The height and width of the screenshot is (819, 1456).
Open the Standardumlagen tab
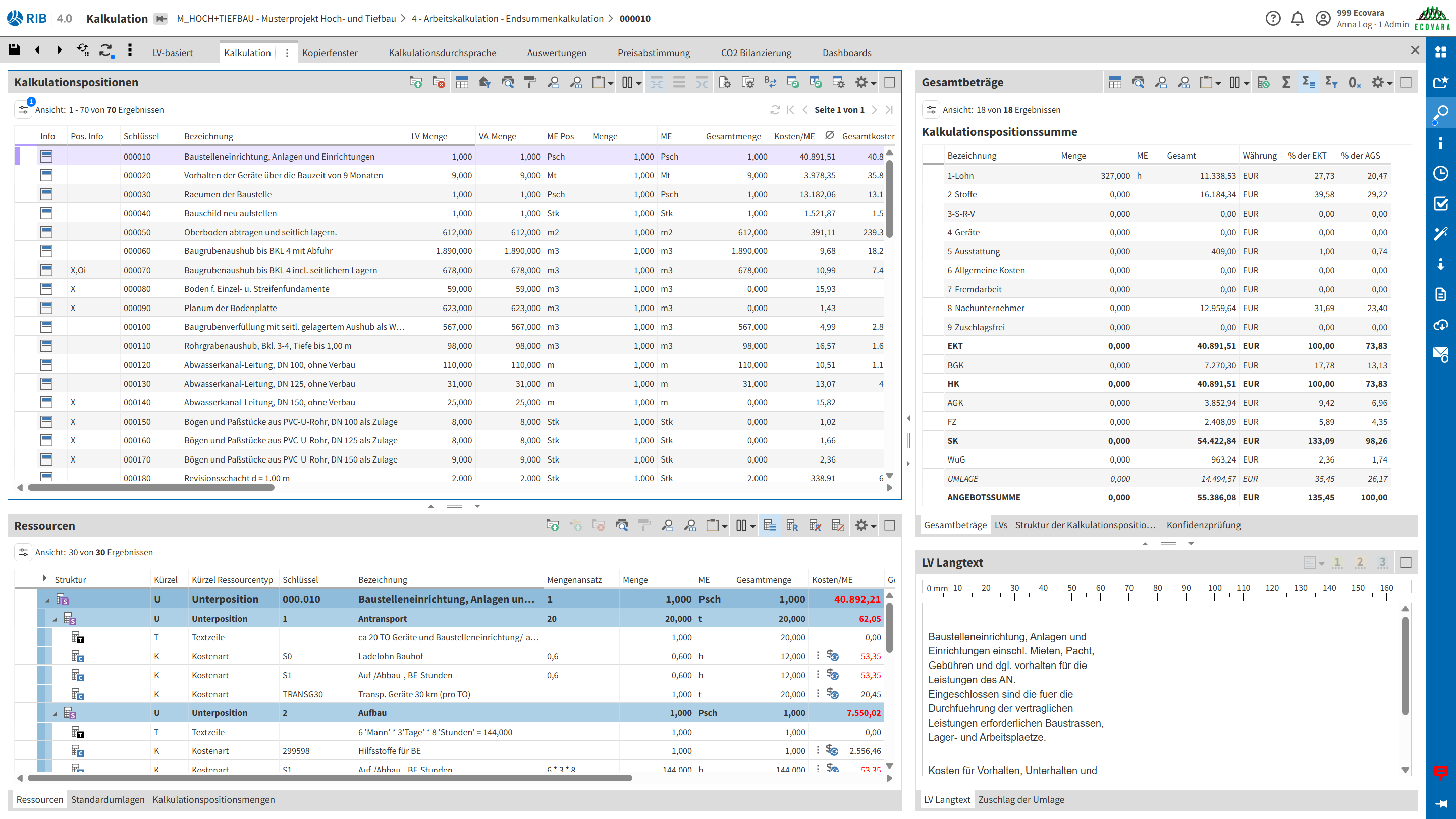point(107,799)
